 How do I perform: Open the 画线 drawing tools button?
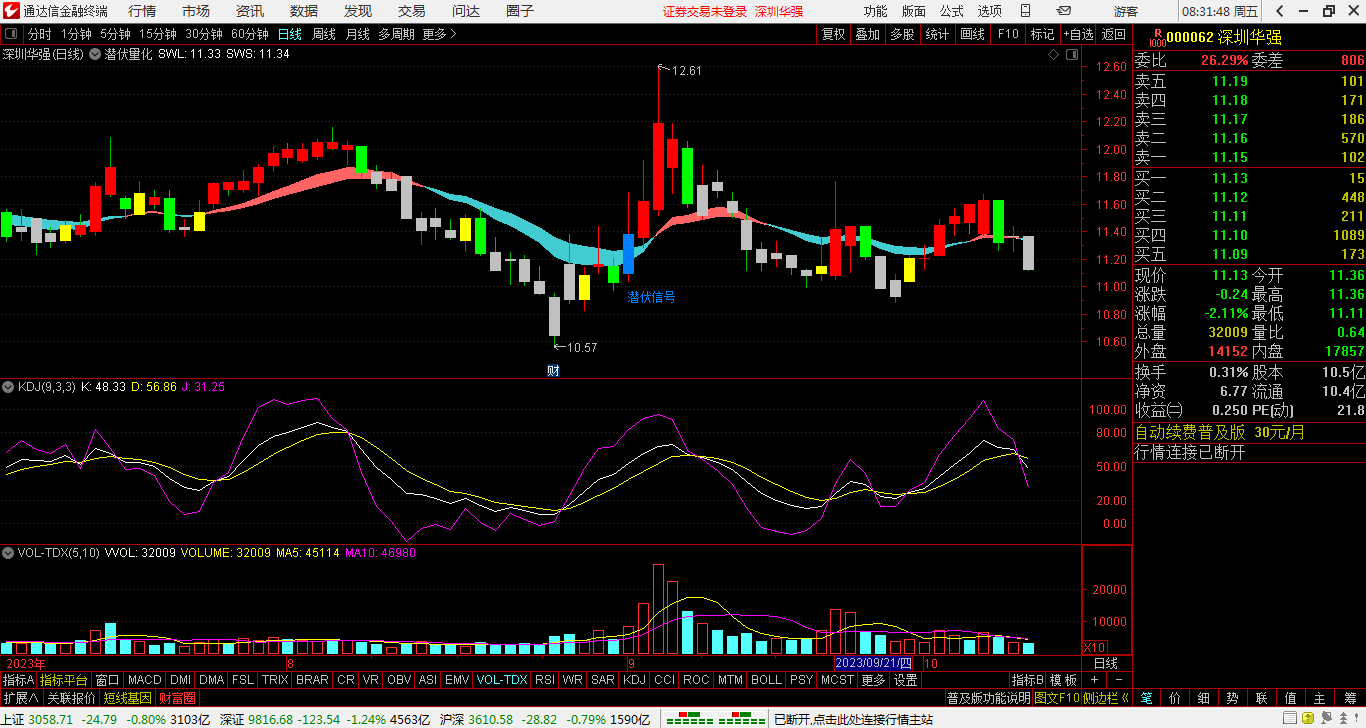pos(972,34)
